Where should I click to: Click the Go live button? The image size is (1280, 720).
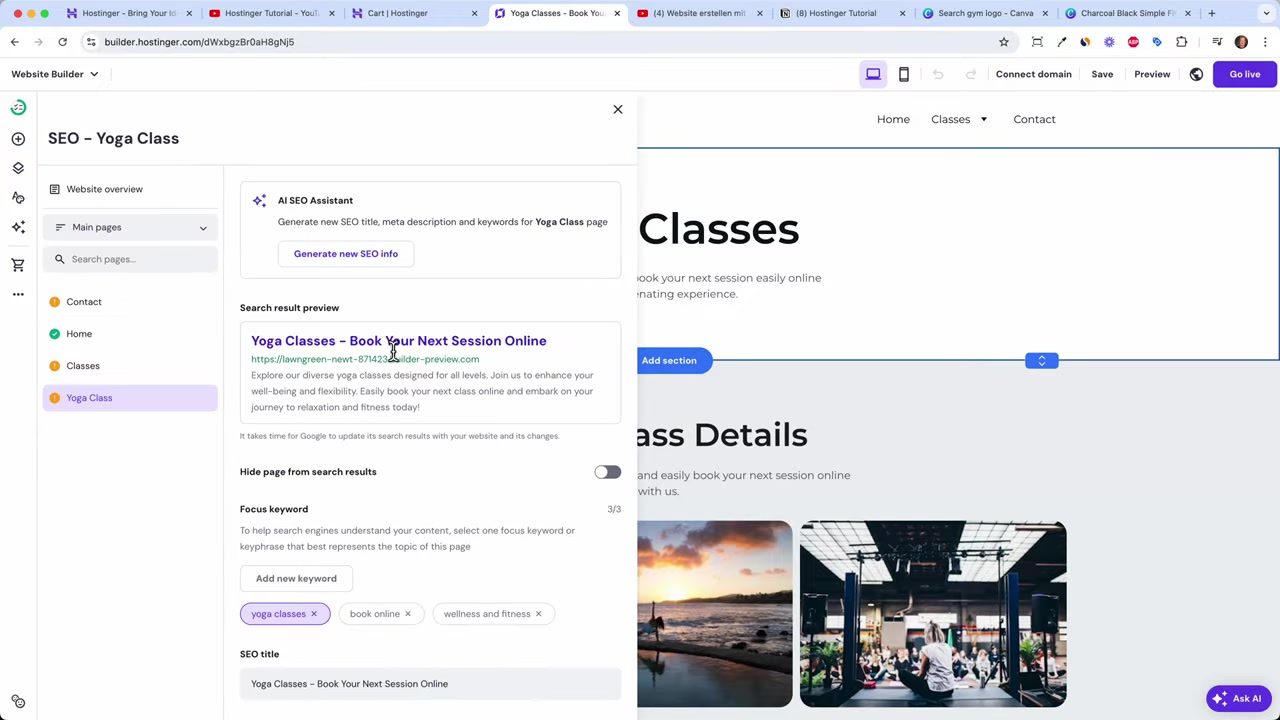pos(1245,74)
